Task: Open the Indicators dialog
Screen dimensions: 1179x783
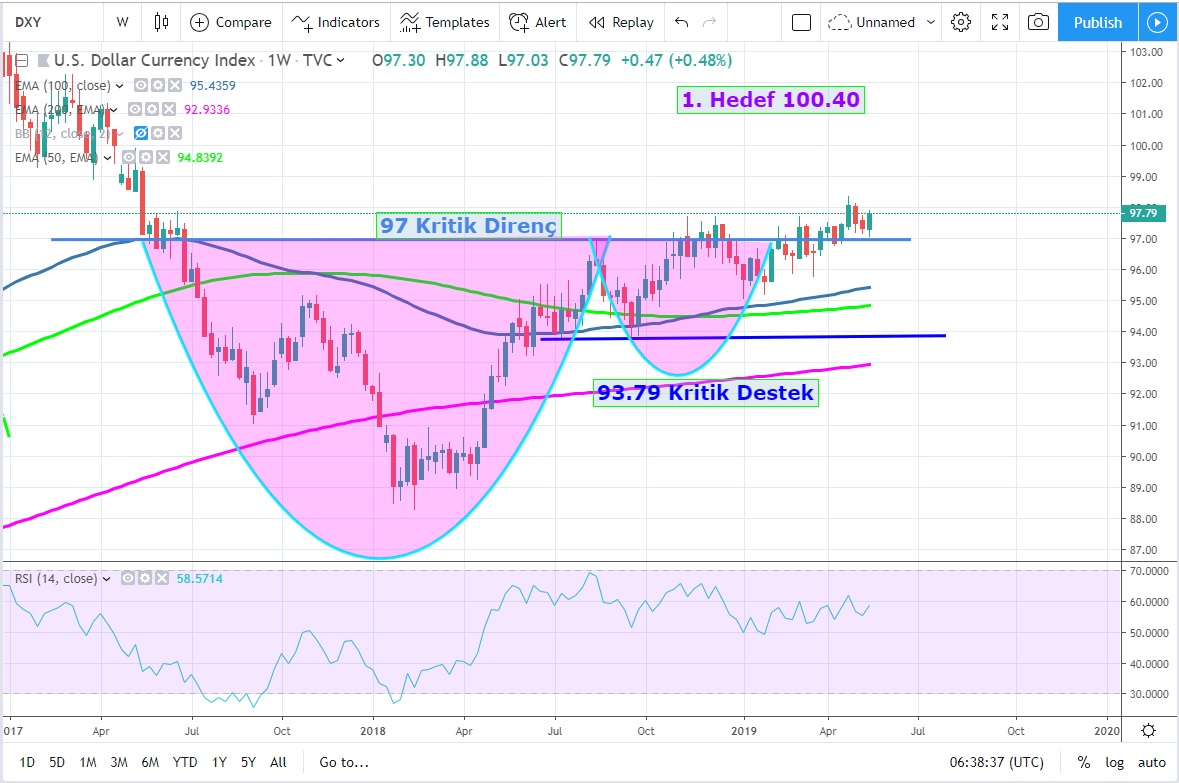Action: 335,23
